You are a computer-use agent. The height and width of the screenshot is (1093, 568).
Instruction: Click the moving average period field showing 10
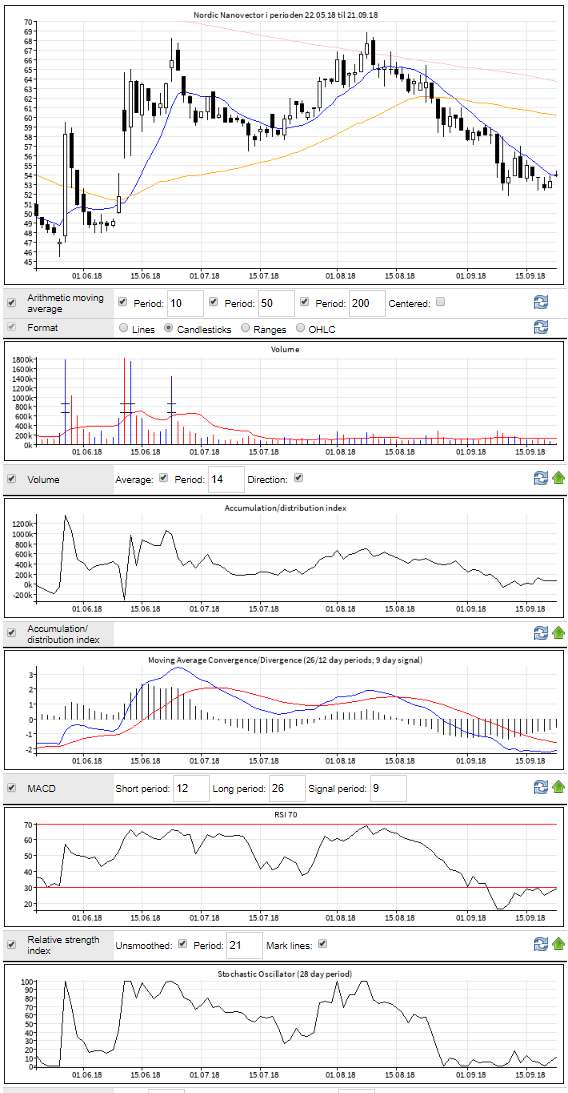tap(185, 303)
